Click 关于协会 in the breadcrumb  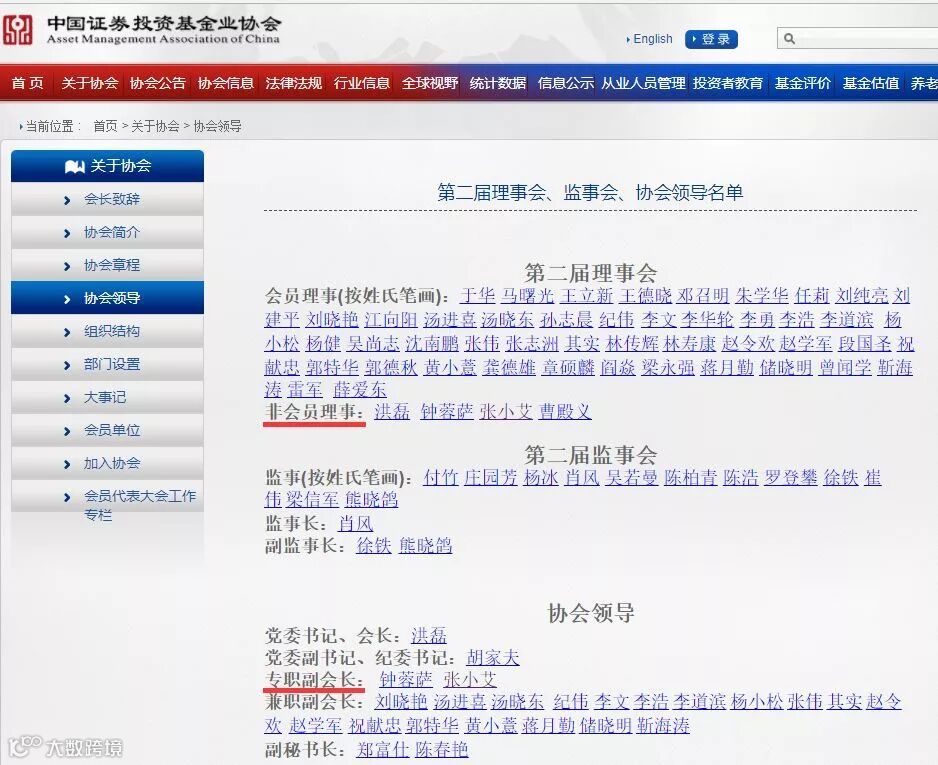(x=155, y=126)
